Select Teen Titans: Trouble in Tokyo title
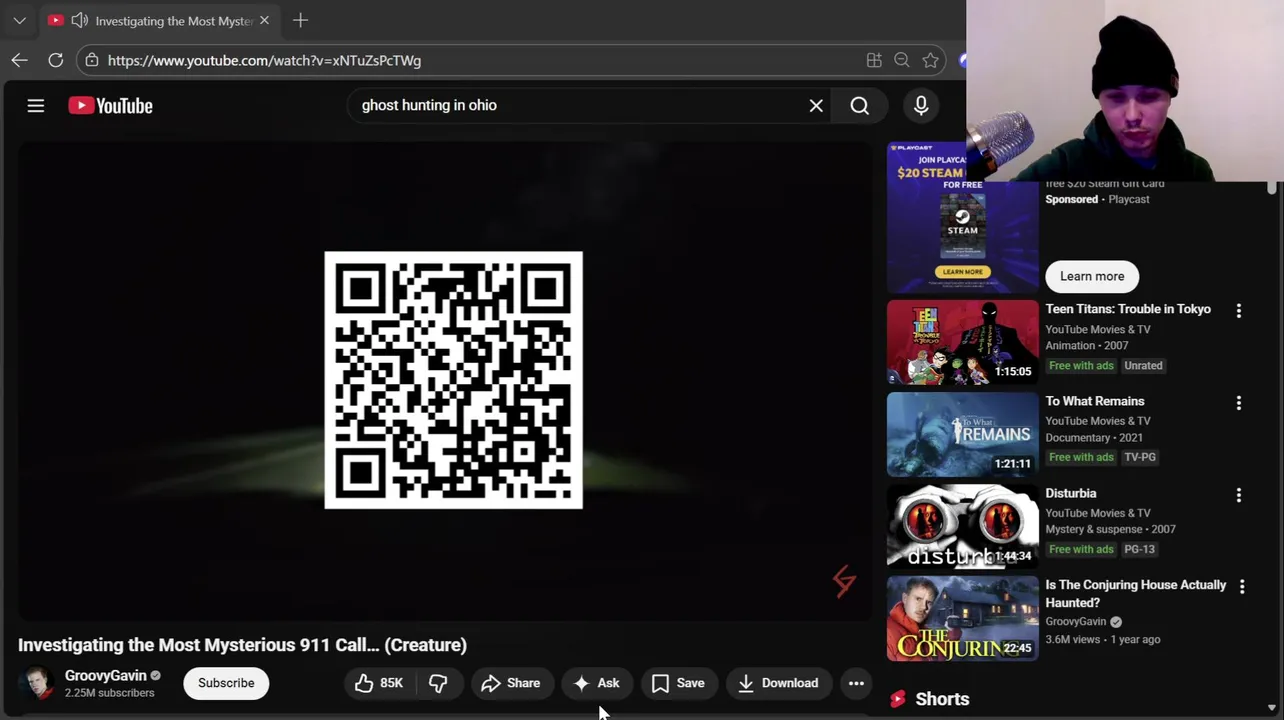 [x=1128, y=309]
